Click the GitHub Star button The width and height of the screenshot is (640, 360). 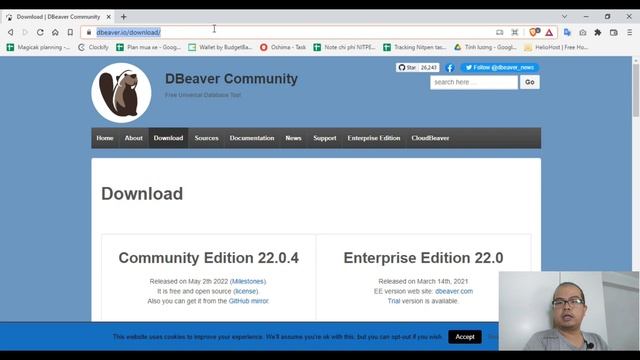(407, 68)
